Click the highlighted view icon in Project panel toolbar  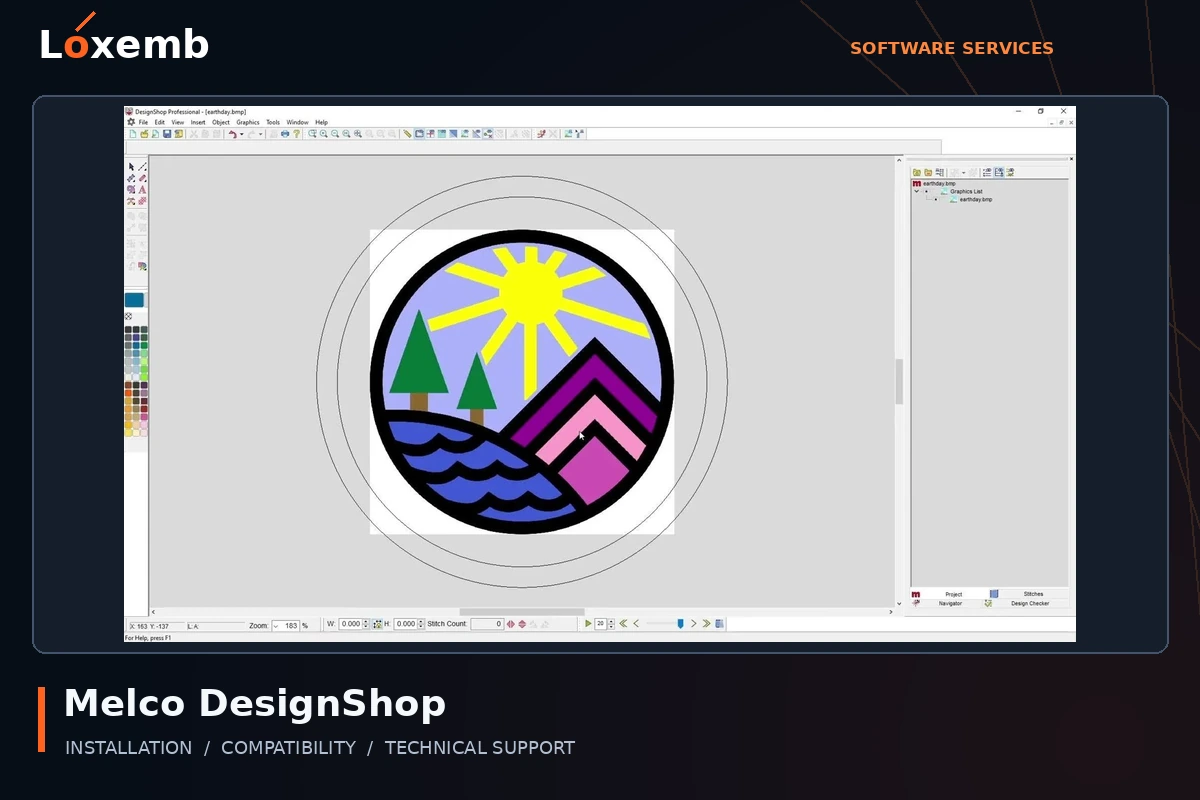point(999,172)
